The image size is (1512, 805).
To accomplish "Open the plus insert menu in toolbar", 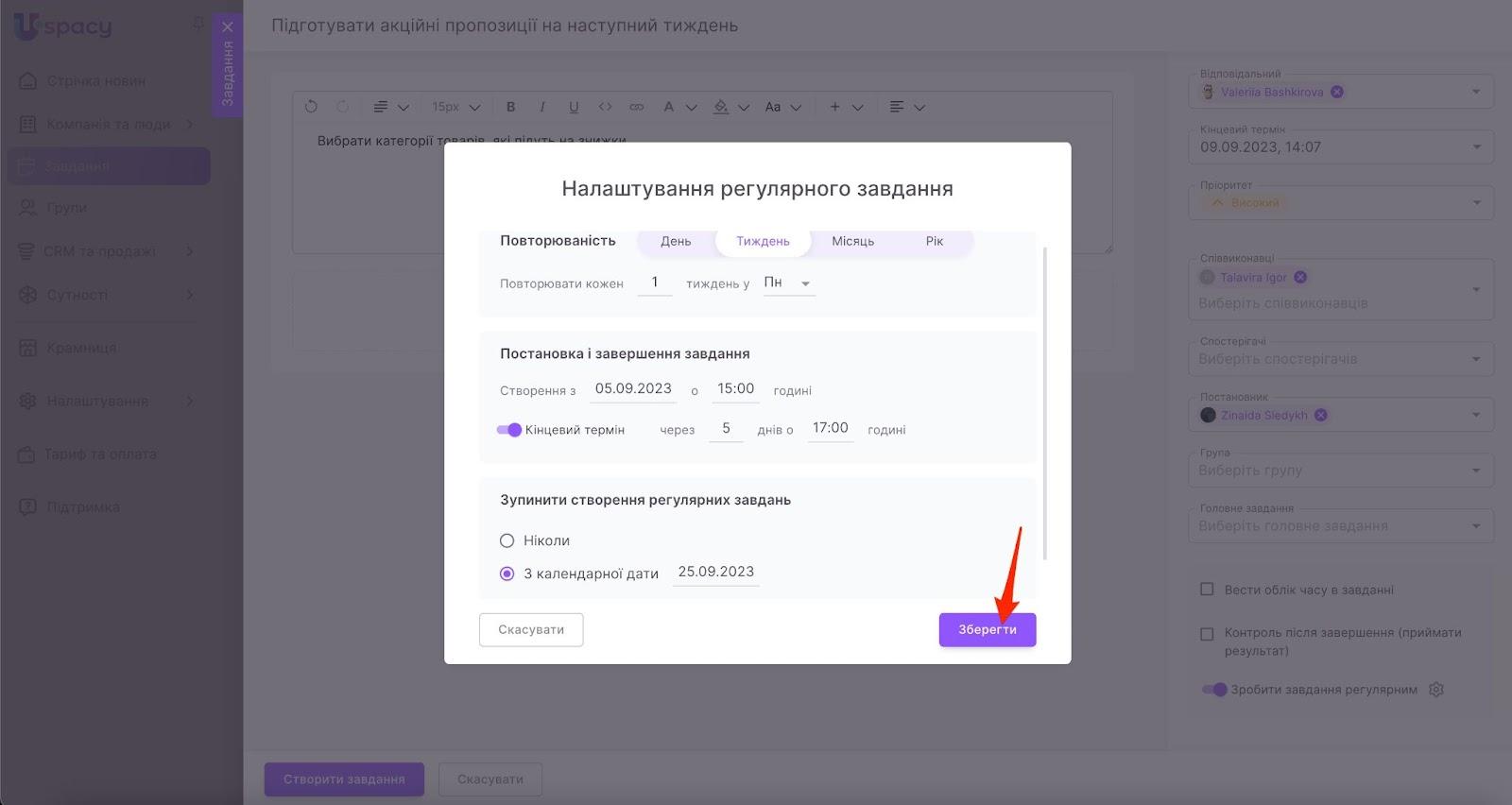I will tap(845, 107).
